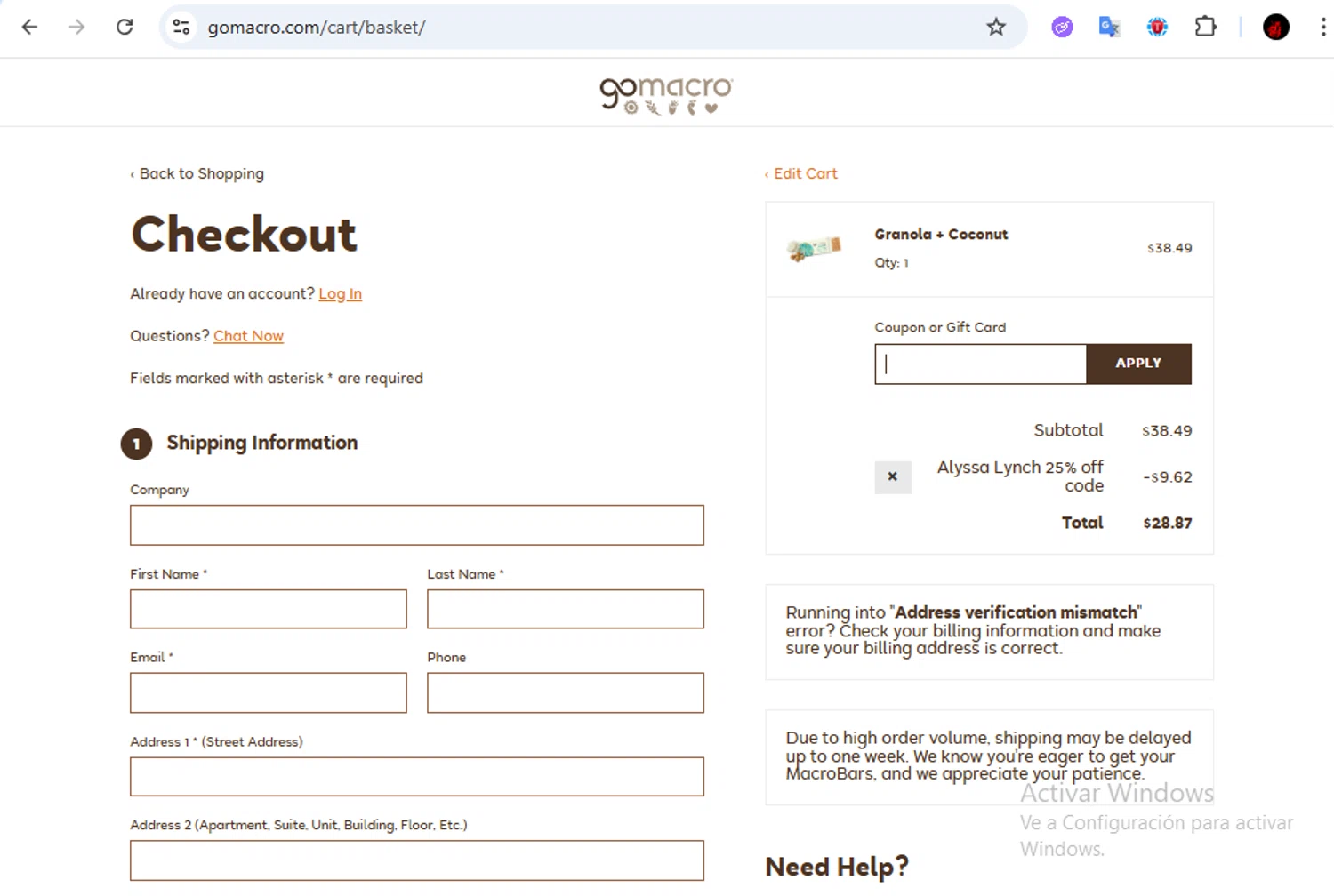Viewport: 1334px width, 896px height.
Task: Go Back to Shopping
Action: click(x=197, y=173)
